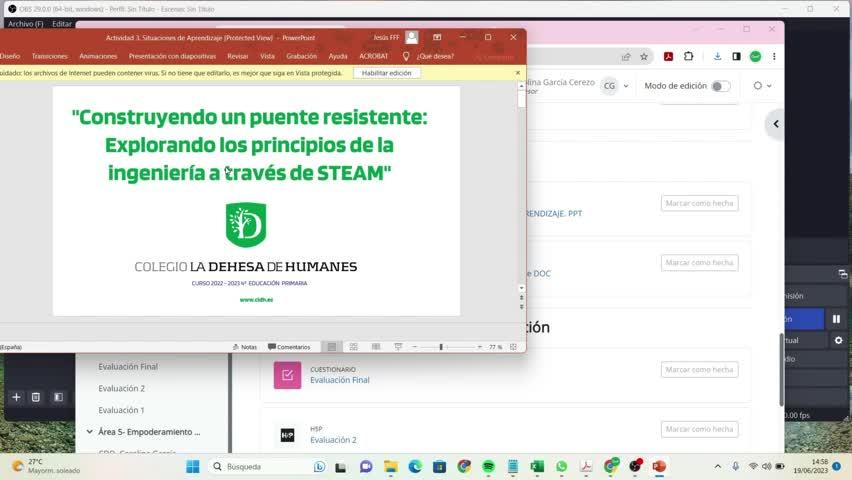
Task: Open ribbon display options in PowerPoint title bar
Action: (437, 38)
